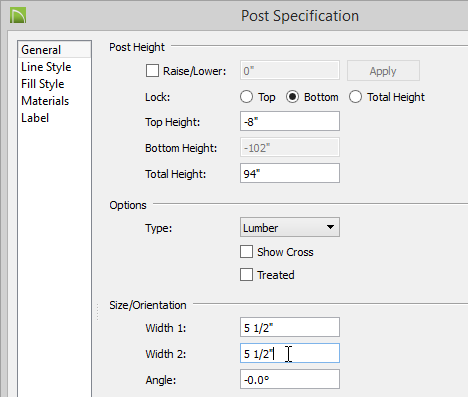
Task: Click the Apply button
Action: [383, 71]
